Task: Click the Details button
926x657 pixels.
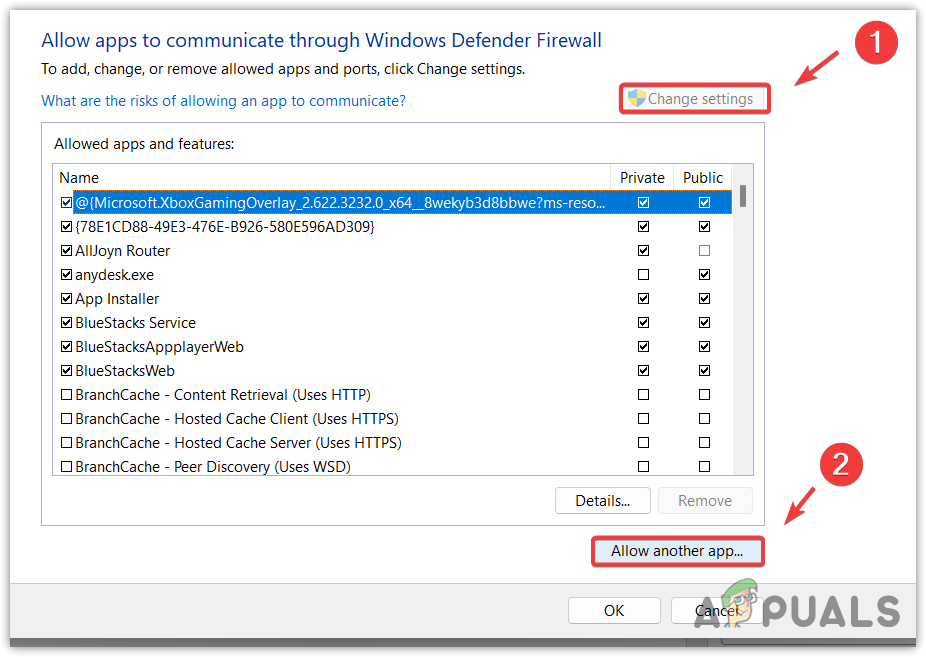Action: [x=603, y=500]
